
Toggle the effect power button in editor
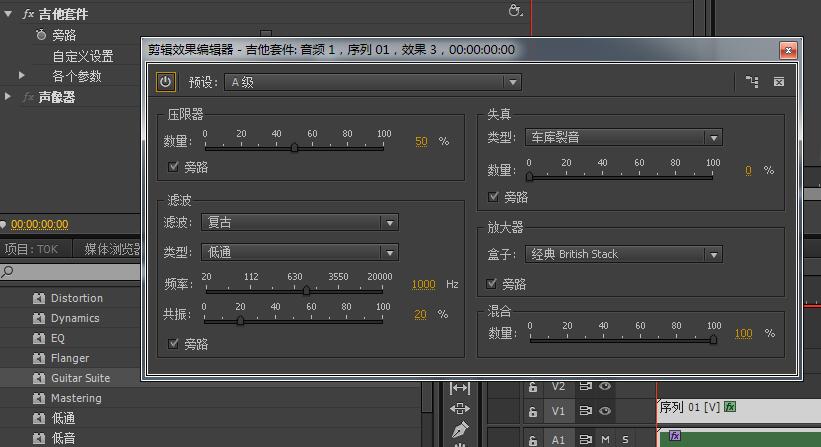tap(165, 82)
